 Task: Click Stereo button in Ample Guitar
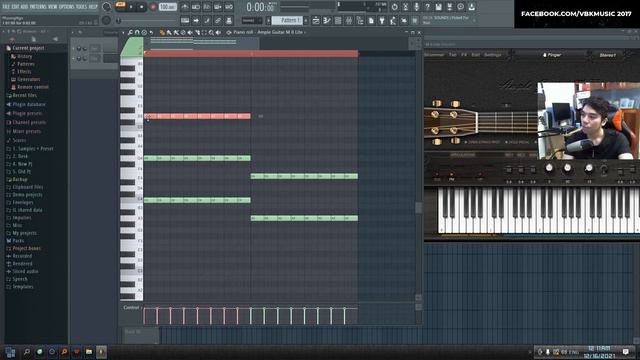pyautogui.click(x=608, y=55)
